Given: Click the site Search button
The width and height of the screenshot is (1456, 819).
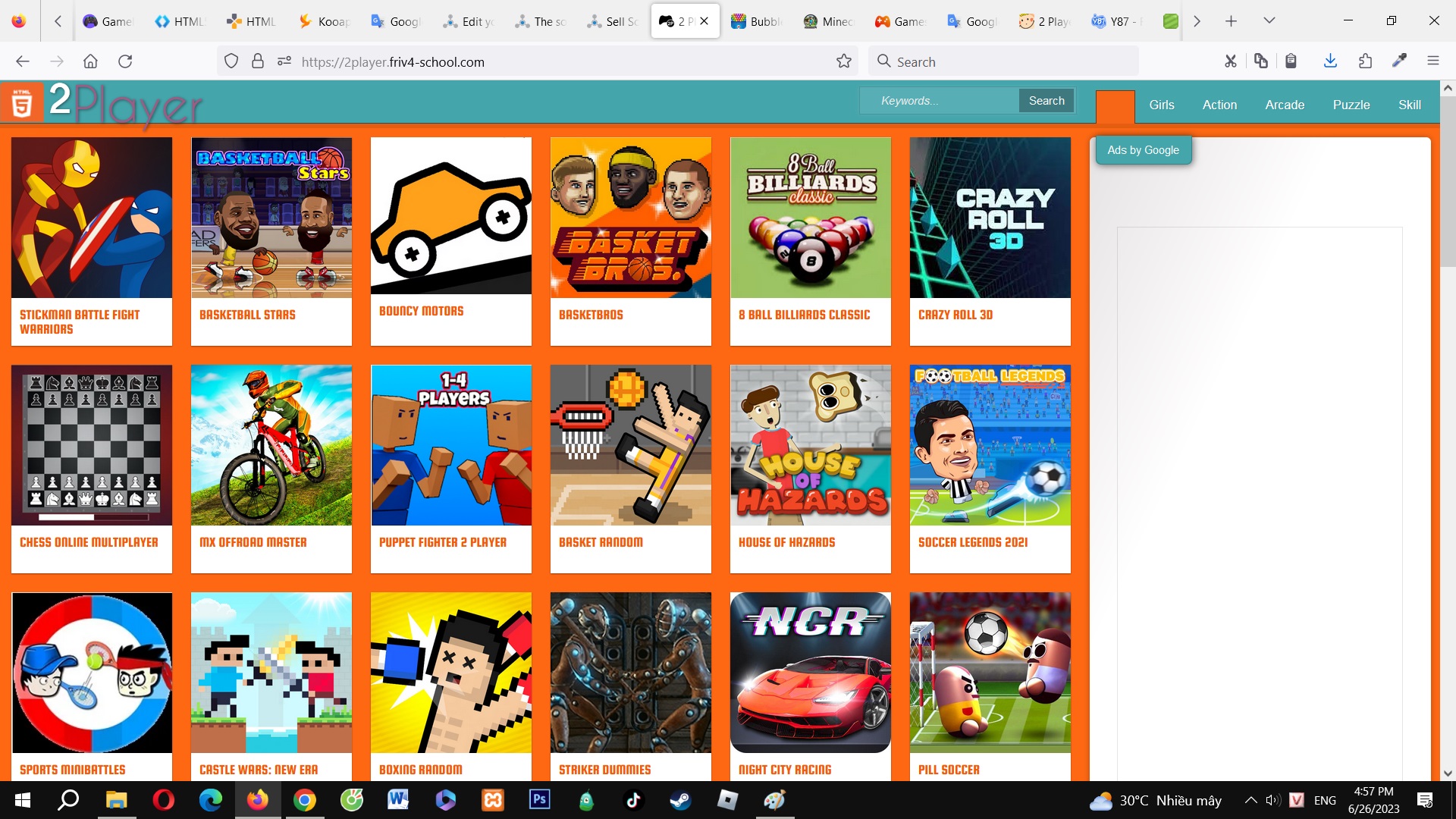Looking at the screenshot, I should point(1046,101).
